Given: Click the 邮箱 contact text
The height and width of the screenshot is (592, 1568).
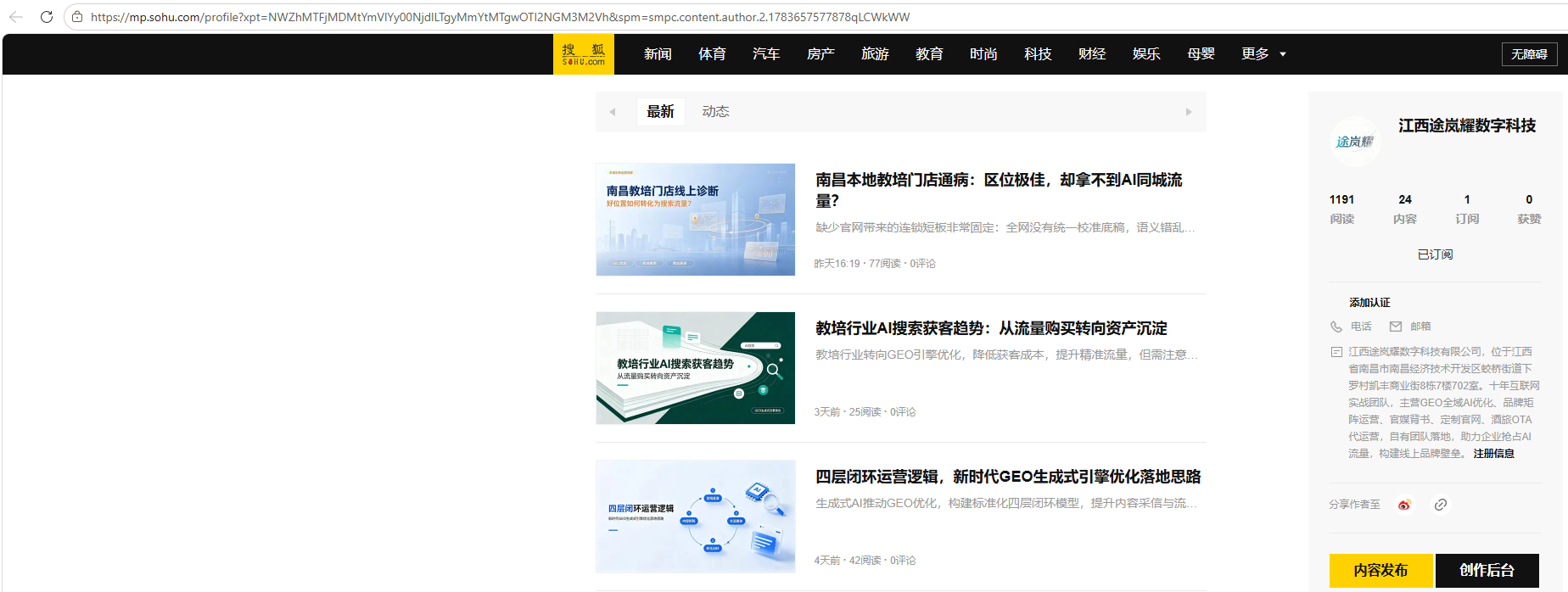Looking at the screenshot, I should [x=1420, y=327].
